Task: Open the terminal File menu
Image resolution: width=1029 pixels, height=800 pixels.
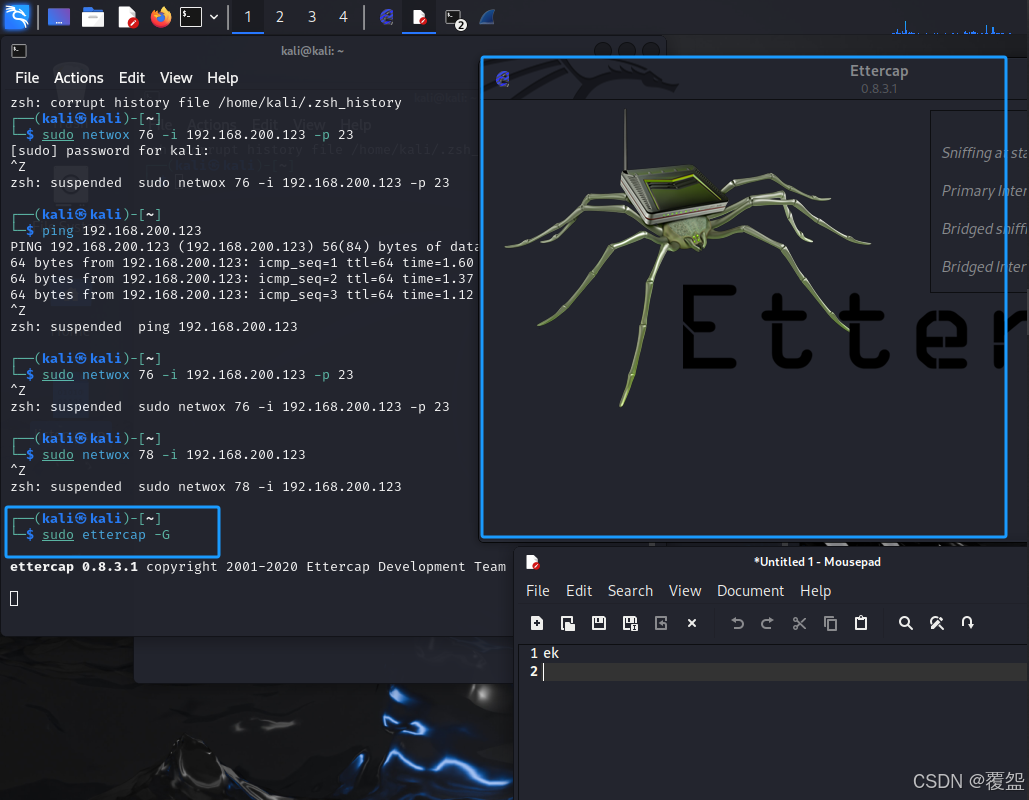Action: (x=27, y=77)
